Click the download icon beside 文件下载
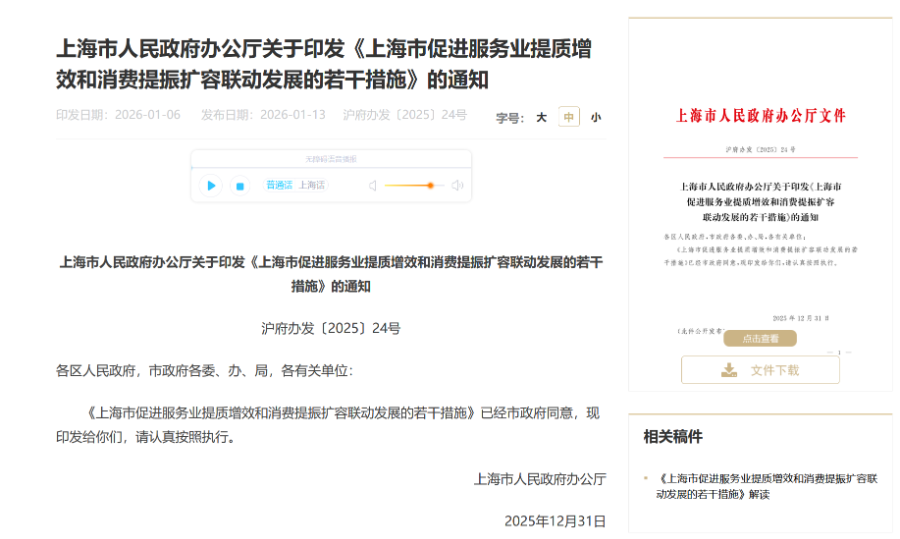900x539 pixels. (729, 370)
